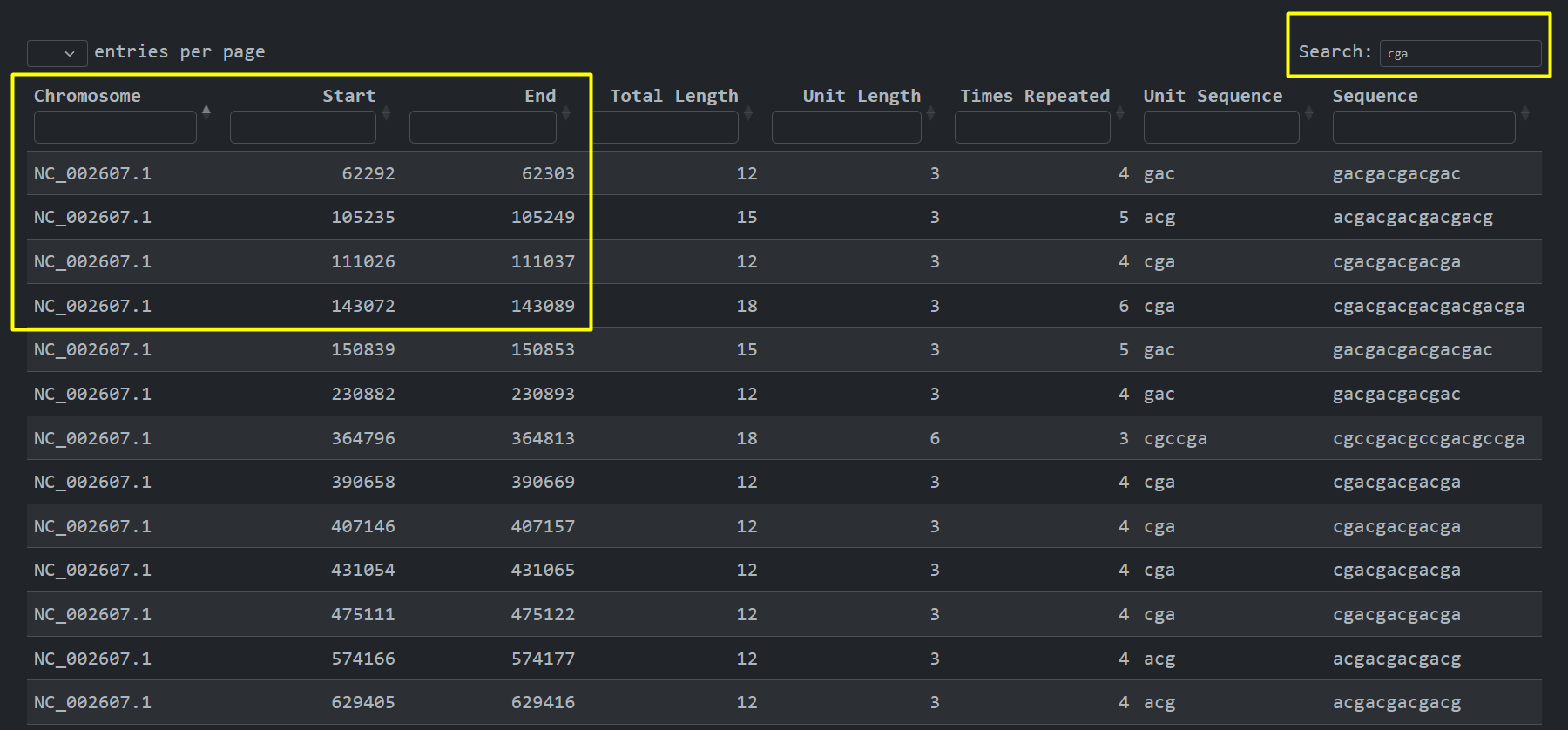Click the Times Repeated filter input

tap(1032, 127)
